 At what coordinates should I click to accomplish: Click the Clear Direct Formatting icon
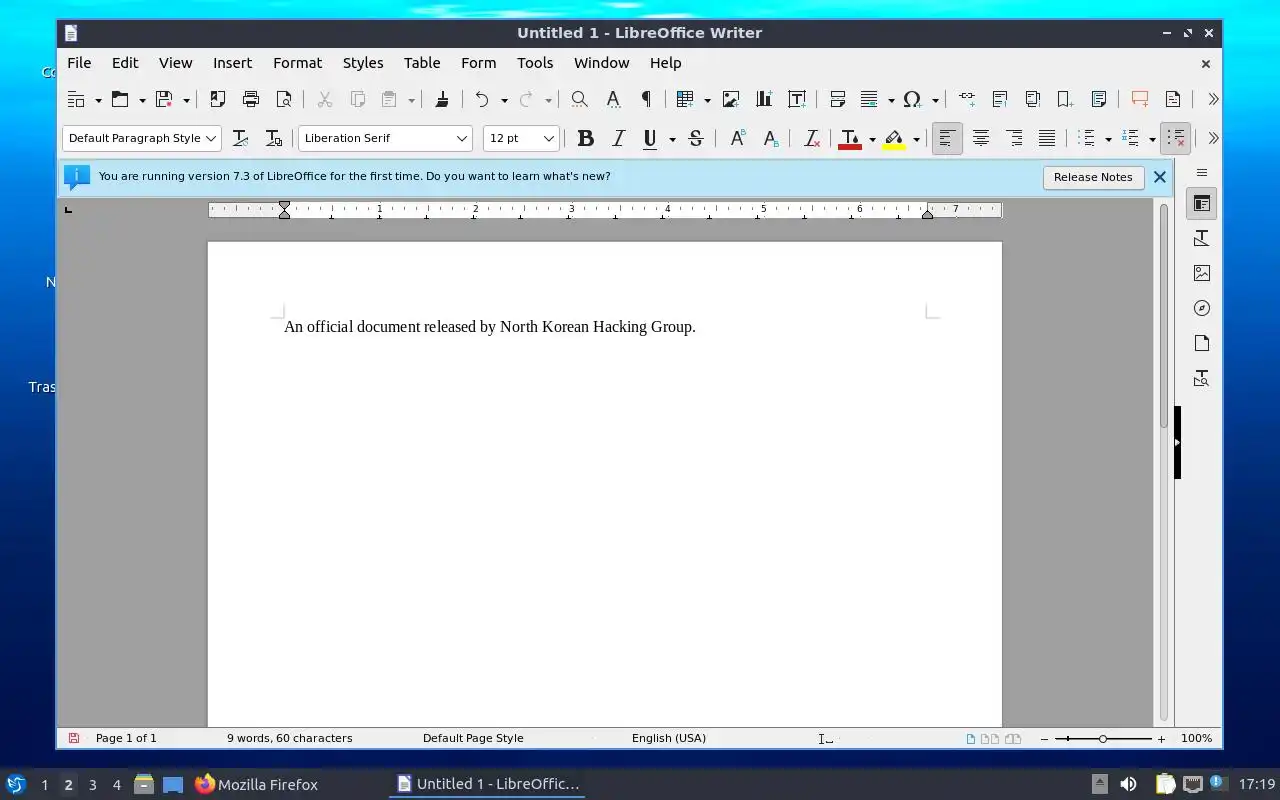[811, 138]
